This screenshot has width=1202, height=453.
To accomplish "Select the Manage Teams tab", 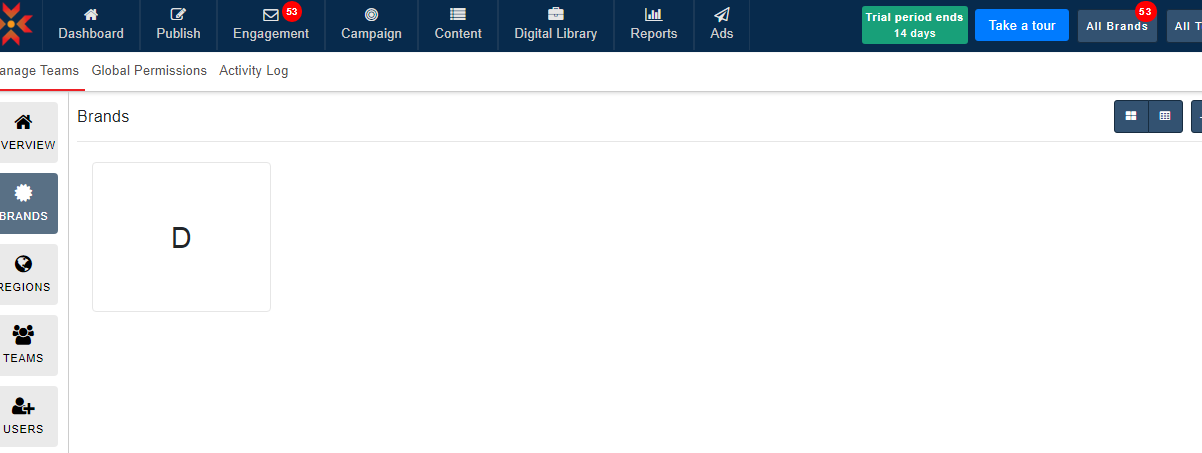I will (x=39, y=71).
